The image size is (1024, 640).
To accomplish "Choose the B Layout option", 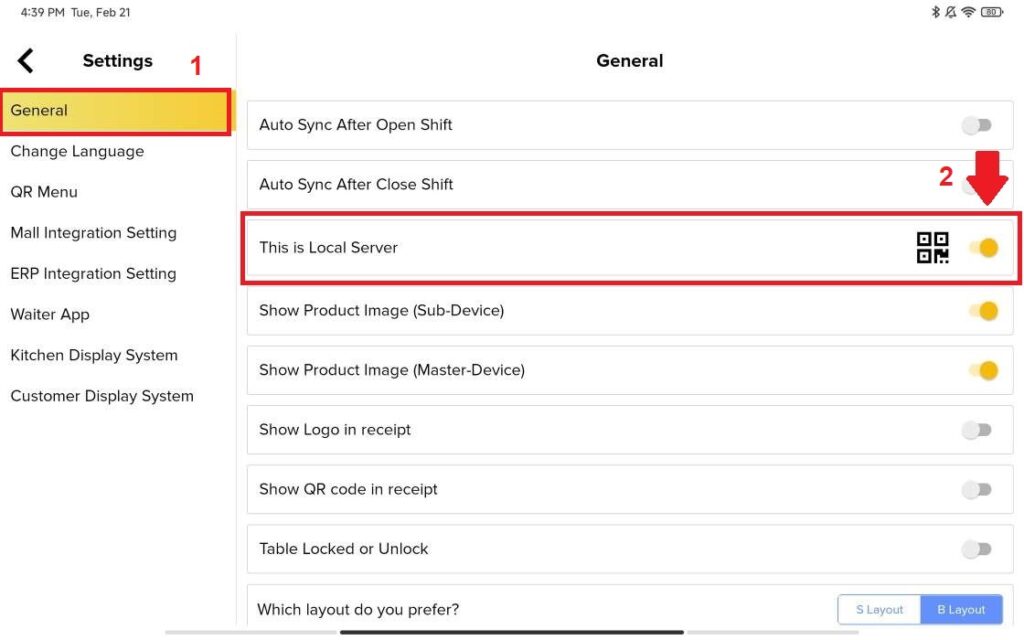I will click(x=960, y=610).
